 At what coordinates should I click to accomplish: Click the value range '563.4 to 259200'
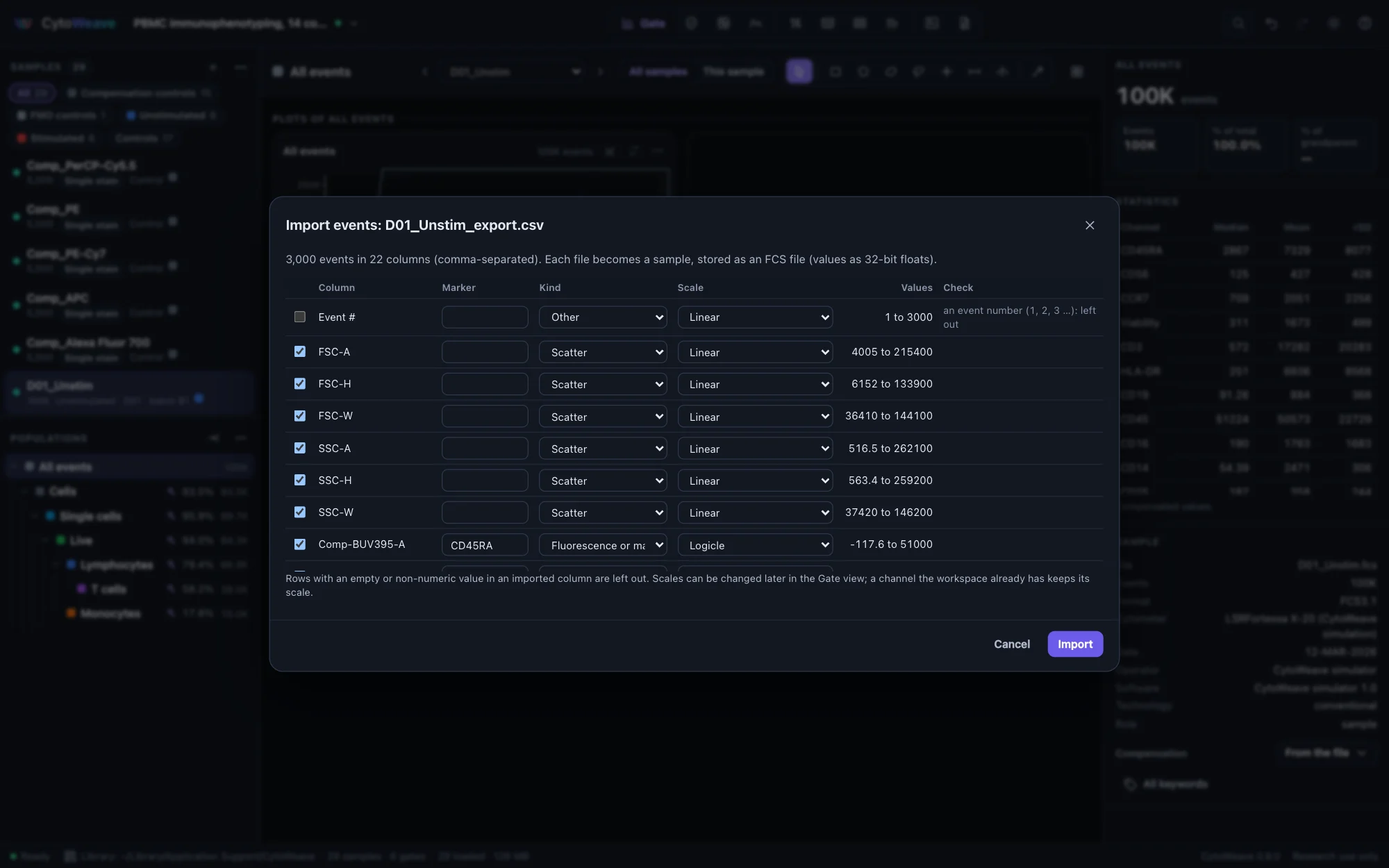coord(890,480)
